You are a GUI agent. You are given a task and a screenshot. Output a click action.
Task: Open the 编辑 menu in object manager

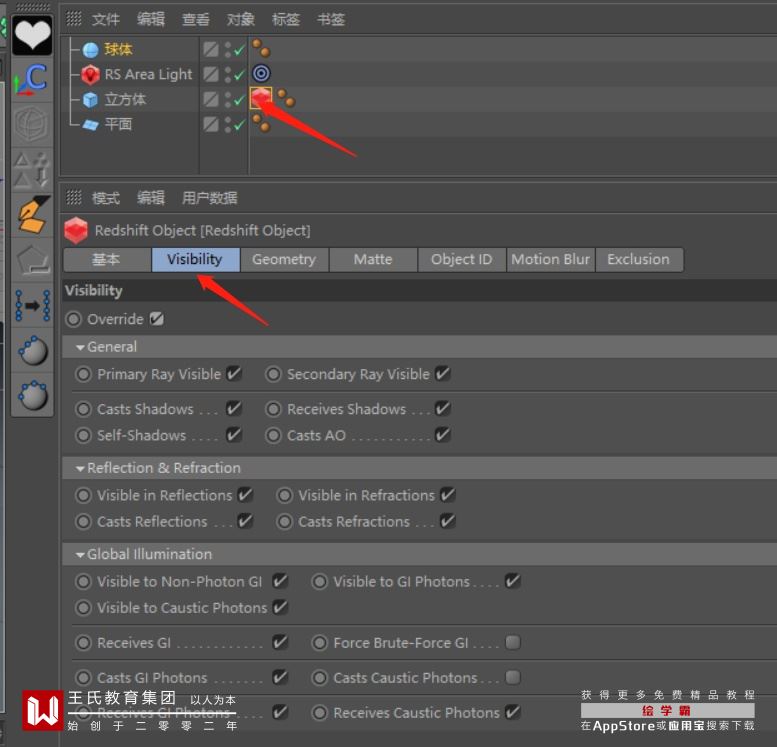(151, 19)
